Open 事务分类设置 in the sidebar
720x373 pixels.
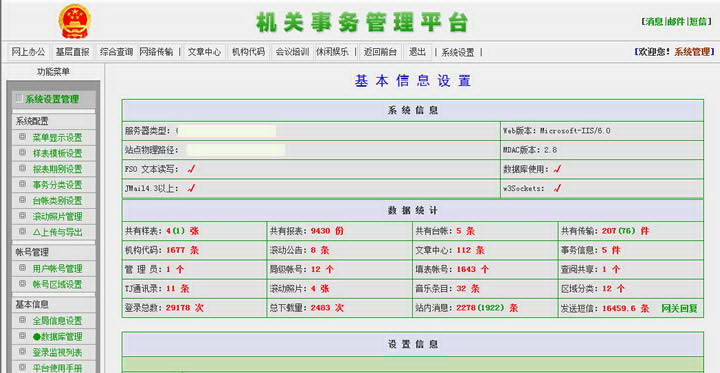pos(57,185)
